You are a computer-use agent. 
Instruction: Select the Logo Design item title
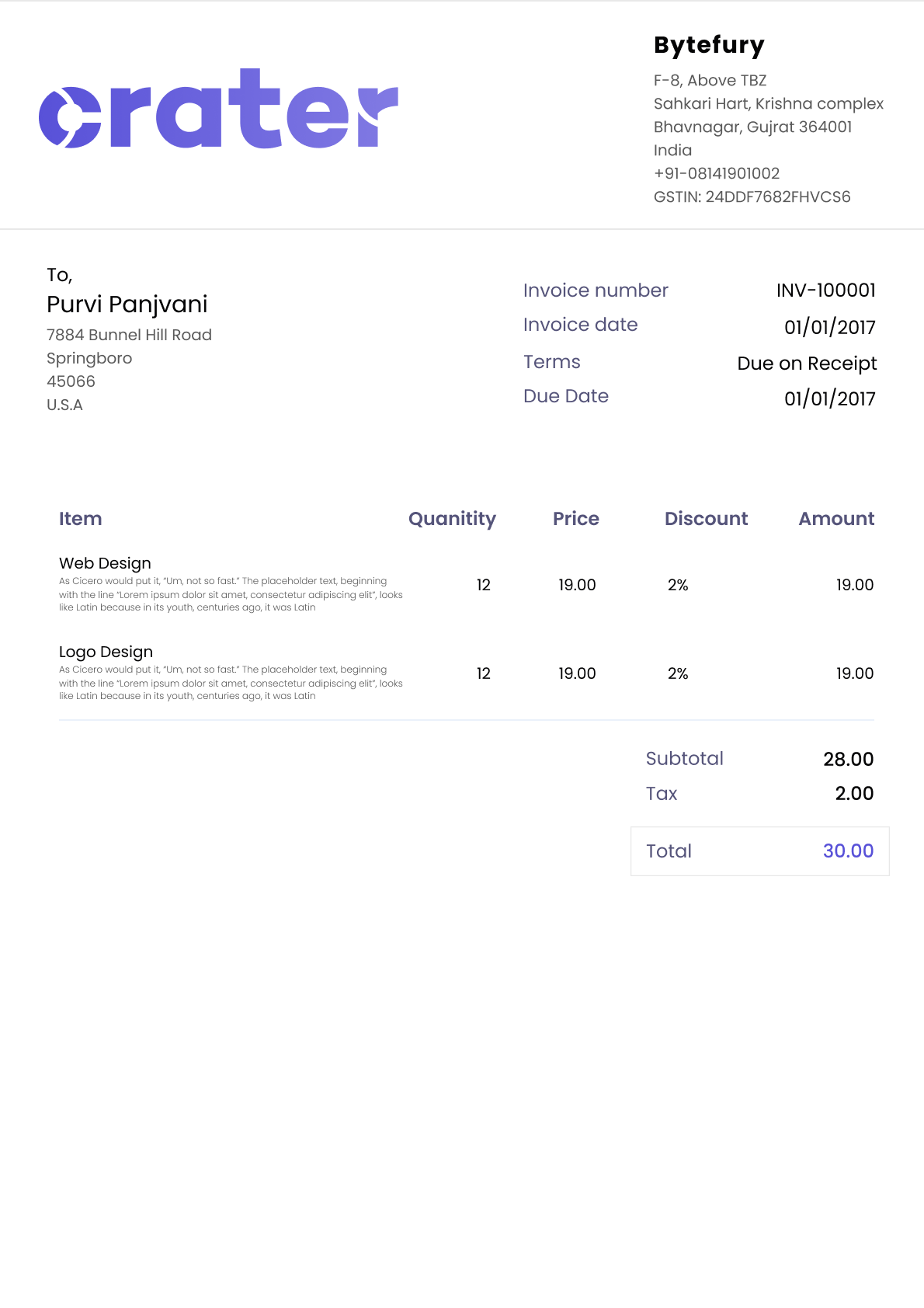tap(106, 652)
